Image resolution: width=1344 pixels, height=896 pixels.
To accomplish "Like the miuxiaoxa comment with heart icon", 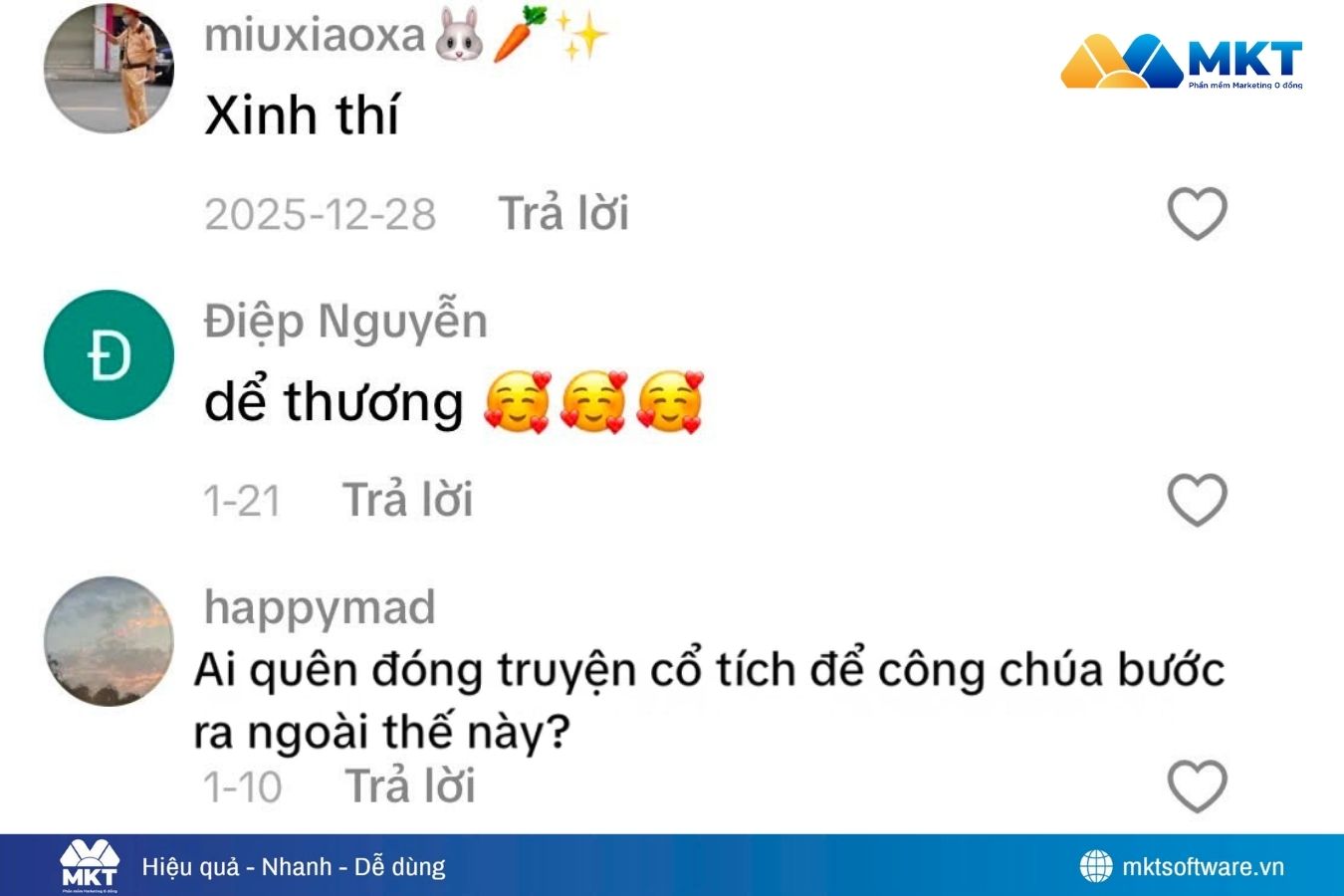I will [x=1197, y=214].
